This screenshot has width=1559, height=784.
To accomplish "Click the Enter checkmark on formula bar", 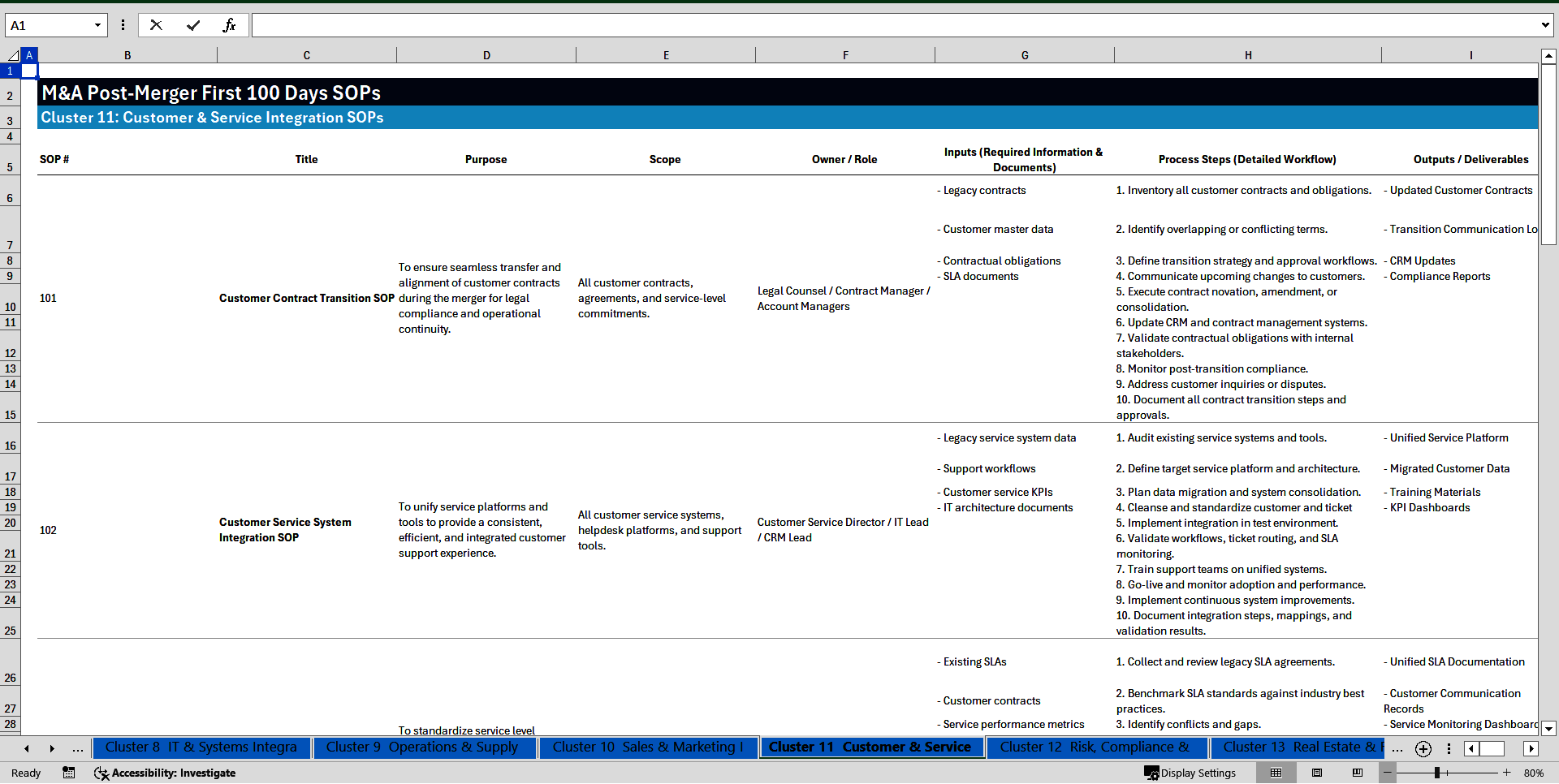I will (193, 25).
